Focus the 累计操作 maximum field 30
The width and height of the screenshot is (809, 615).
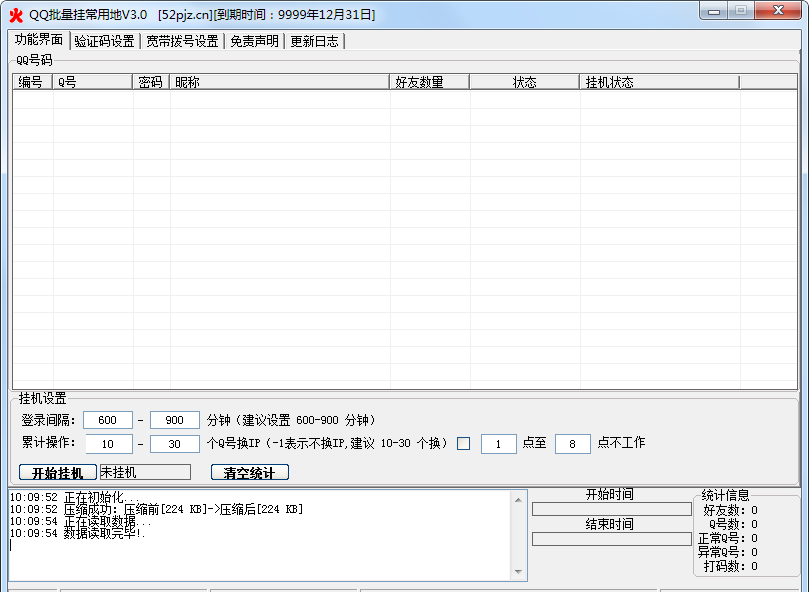pyautogui.click(x=175, y=444)
